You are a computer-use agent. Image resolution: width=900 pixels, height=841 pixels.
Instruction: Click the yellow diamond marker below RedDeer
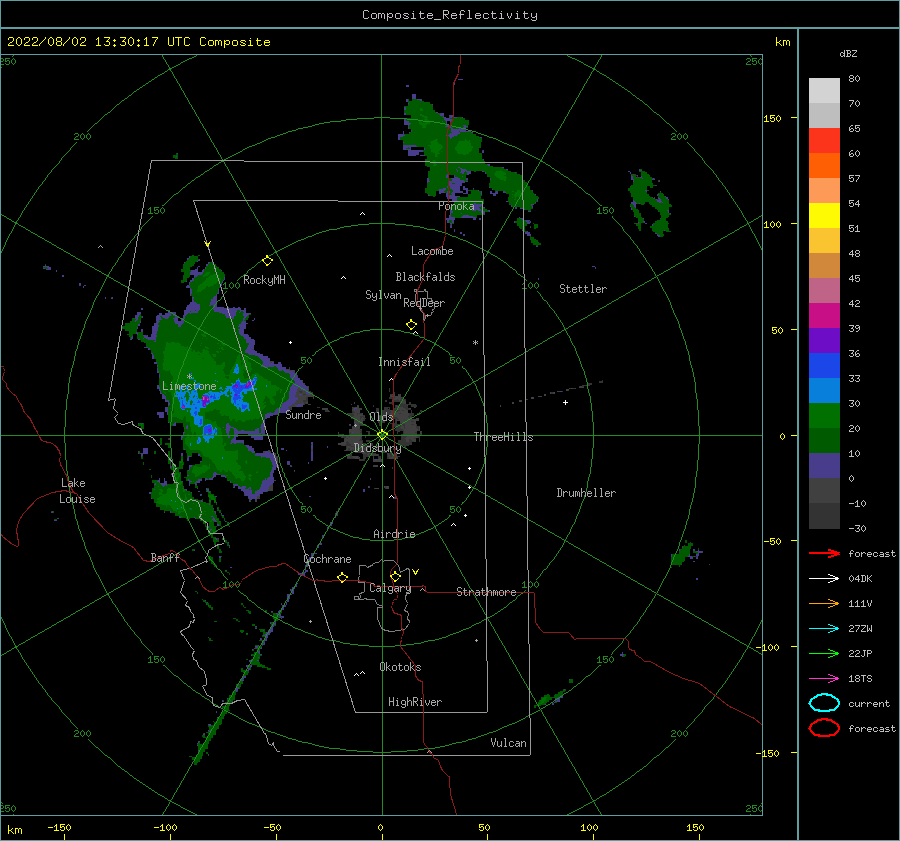[x=412, y=325]
